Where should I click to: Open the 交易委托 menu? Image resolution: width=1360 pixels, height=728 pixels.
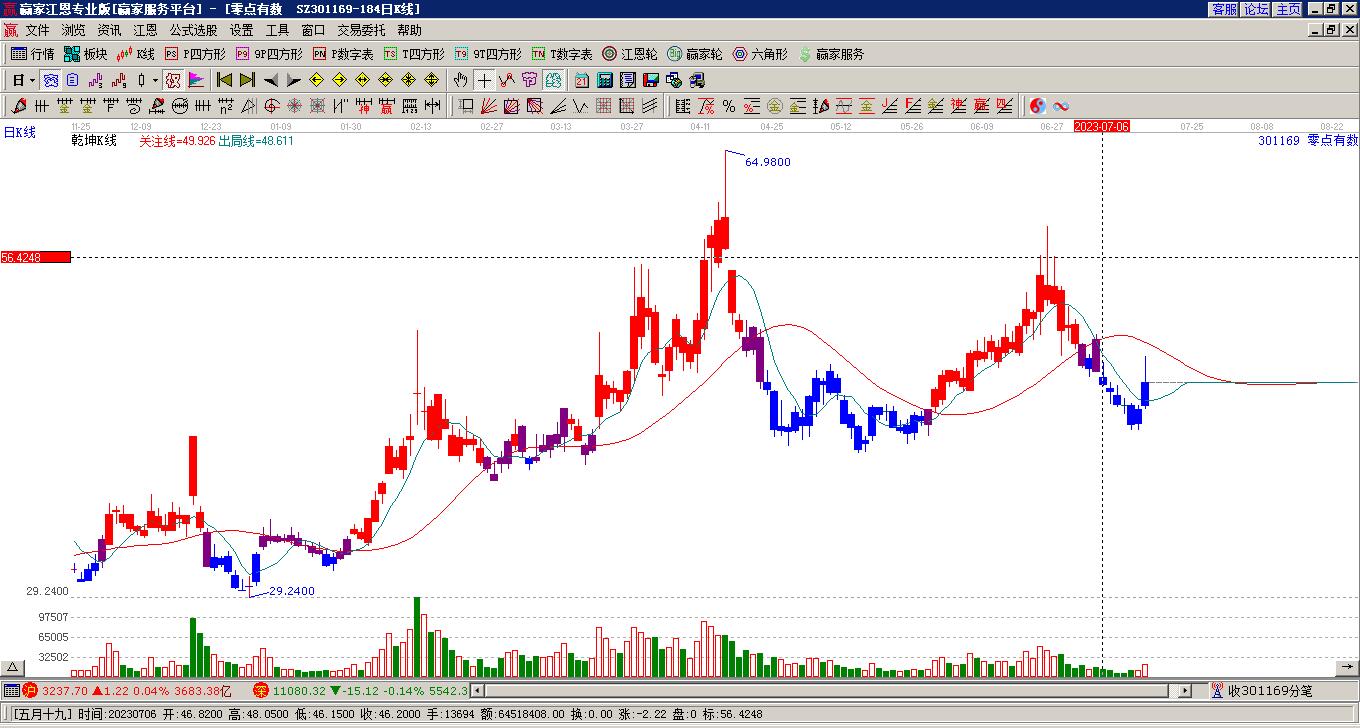pyautogui.click(x=361, y=31)
